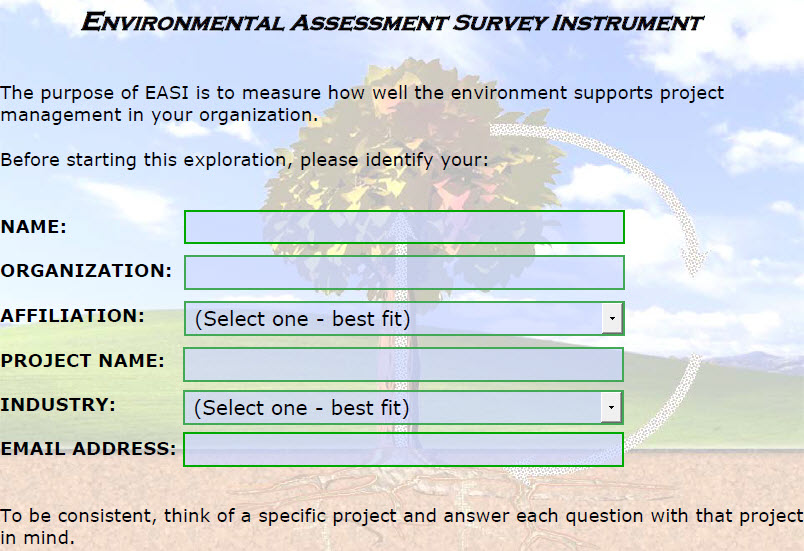Viewport: 804px width, 551px height.
Task: Click Affiliation's 'Select one - best fit' text
Action: click(x=303, y=319)
